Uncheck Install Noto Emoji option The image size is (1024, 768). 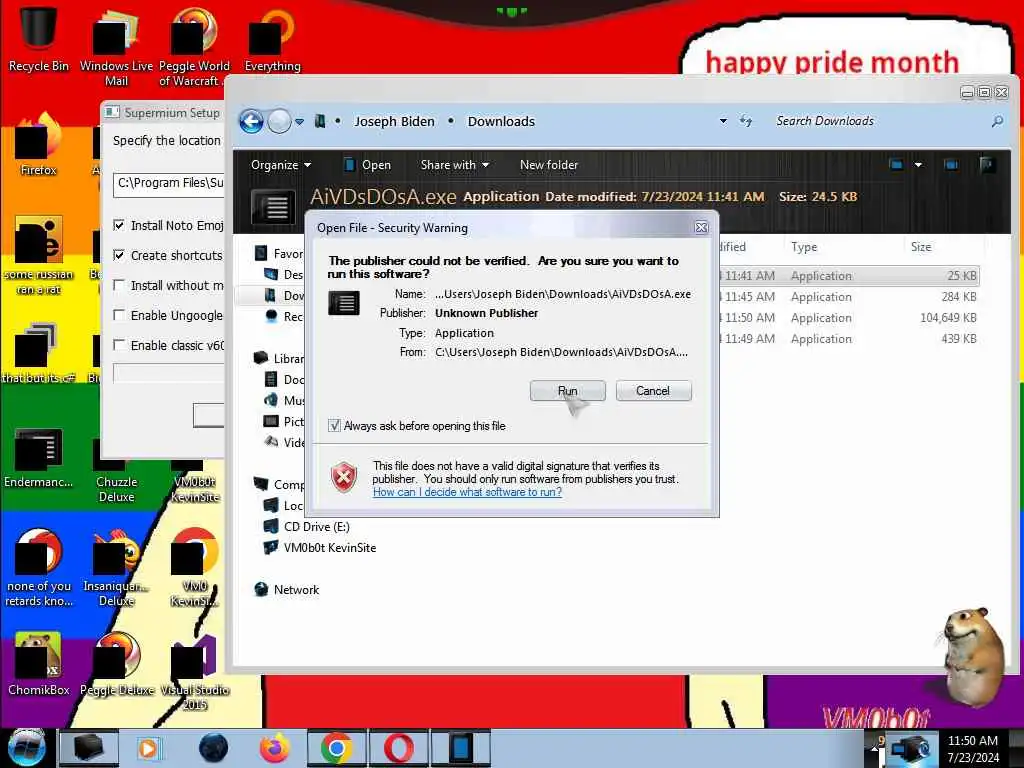click(x=119, y=225)
